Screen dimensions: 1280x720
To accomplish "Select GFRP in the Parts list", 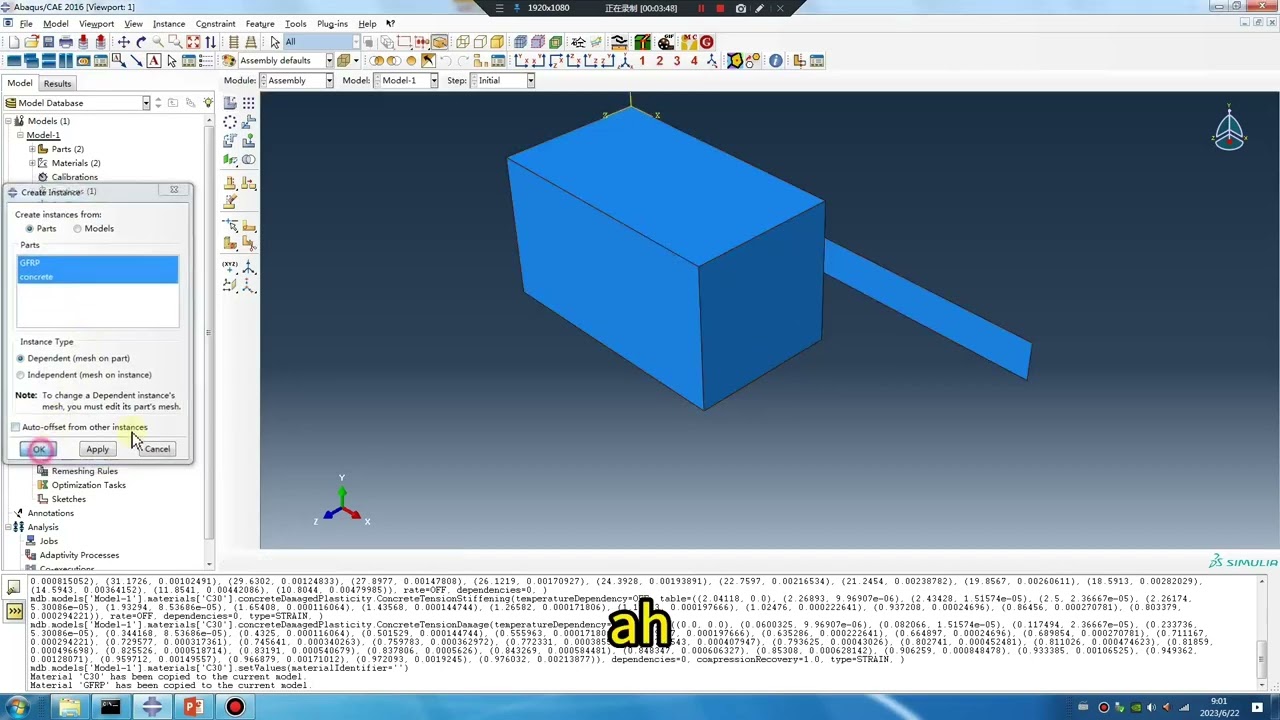I will [x=98, y=263].
